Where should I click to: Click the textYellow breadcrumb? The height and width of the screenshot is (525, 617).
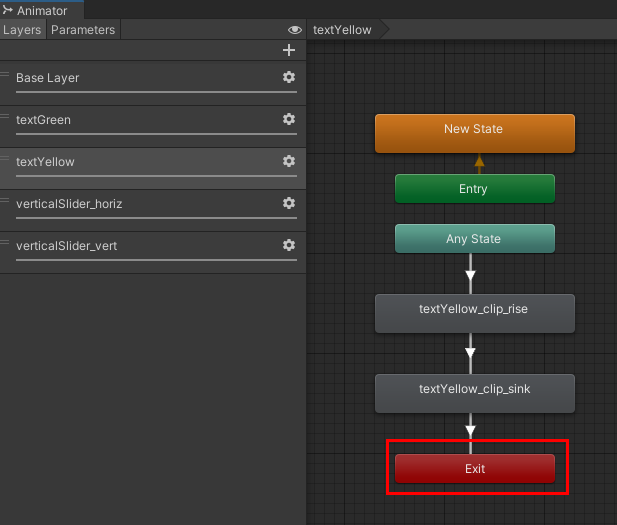coord(342,30)
